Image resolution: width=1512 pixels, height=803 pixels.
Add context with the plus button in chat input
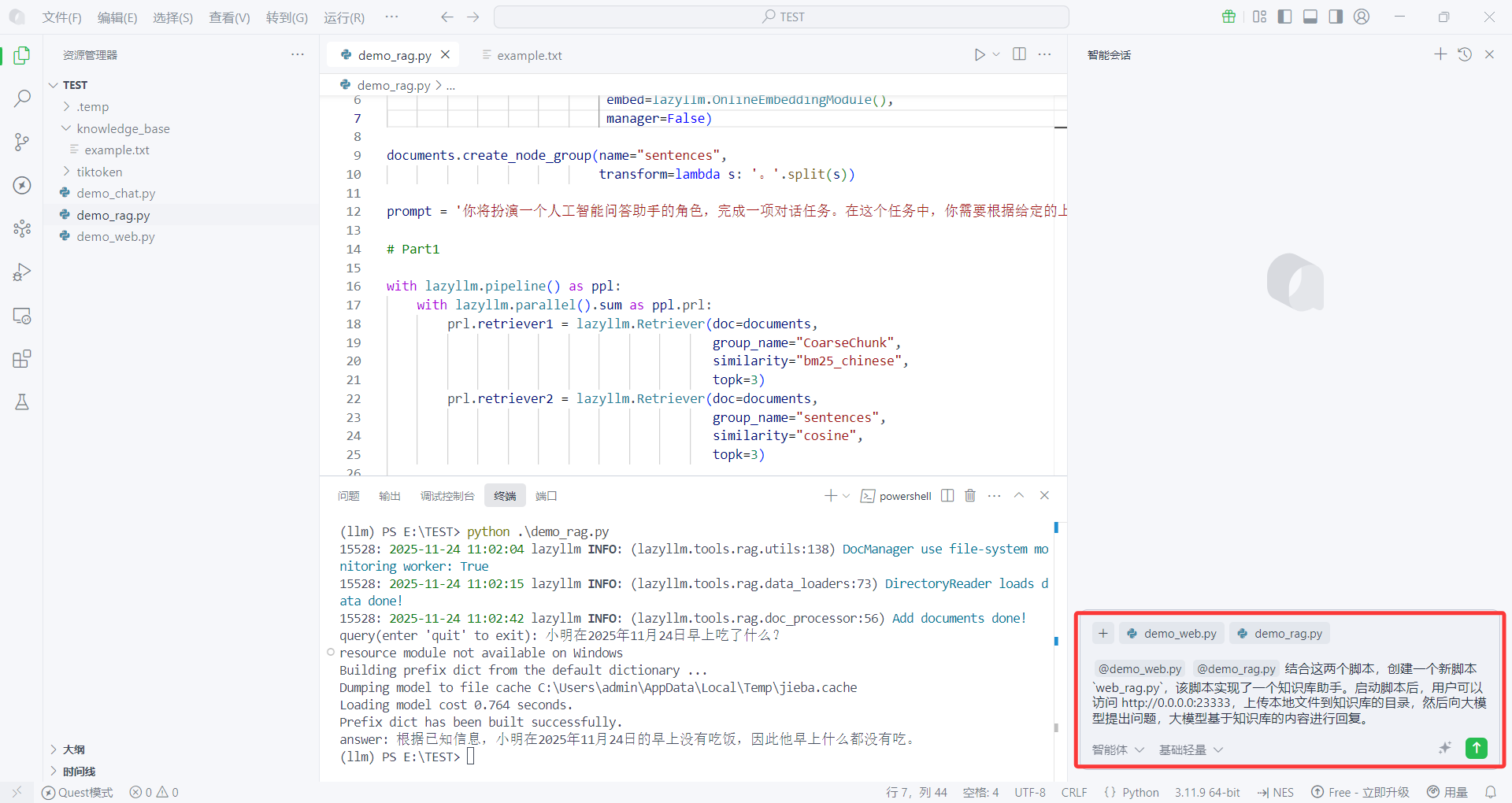[x=1103, y=634]
